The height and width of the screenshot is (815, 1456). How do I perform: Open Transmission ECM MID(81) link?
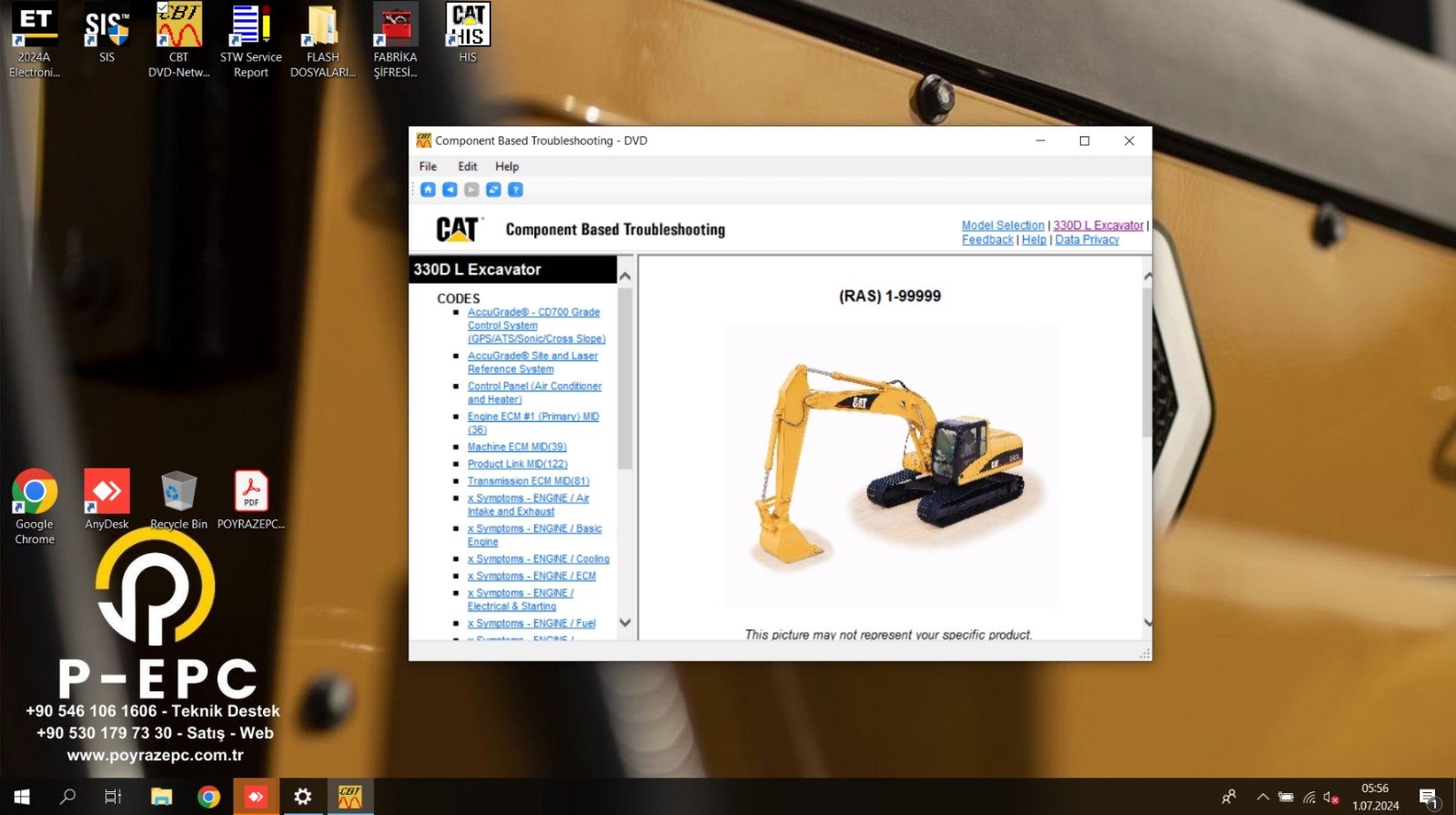[x=528, y=481]
